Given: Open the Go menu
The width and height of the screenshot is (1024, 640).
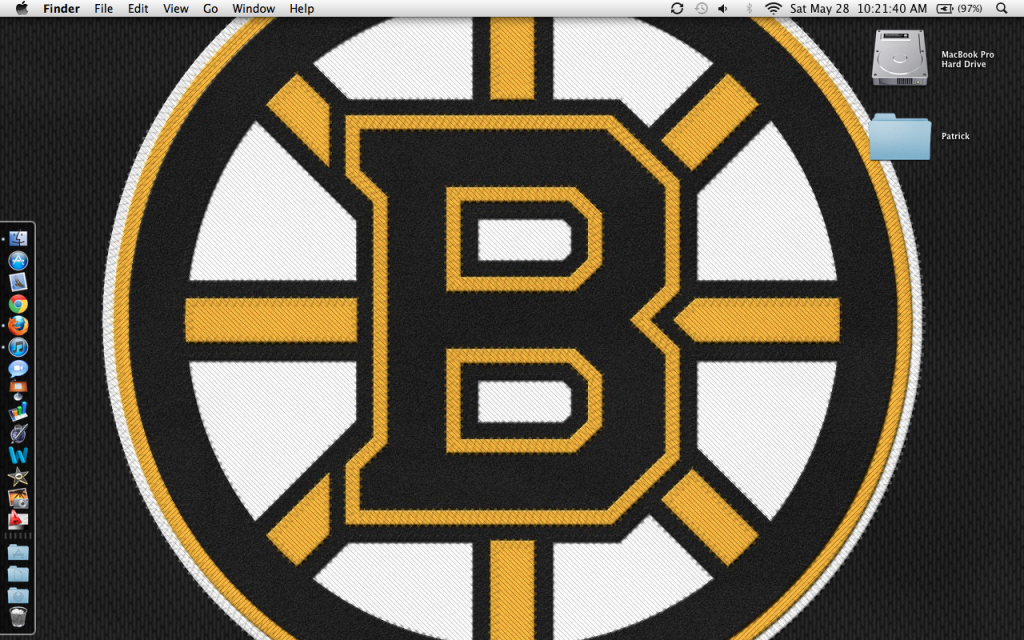Looking at the screenshot, I should point(210,8).
